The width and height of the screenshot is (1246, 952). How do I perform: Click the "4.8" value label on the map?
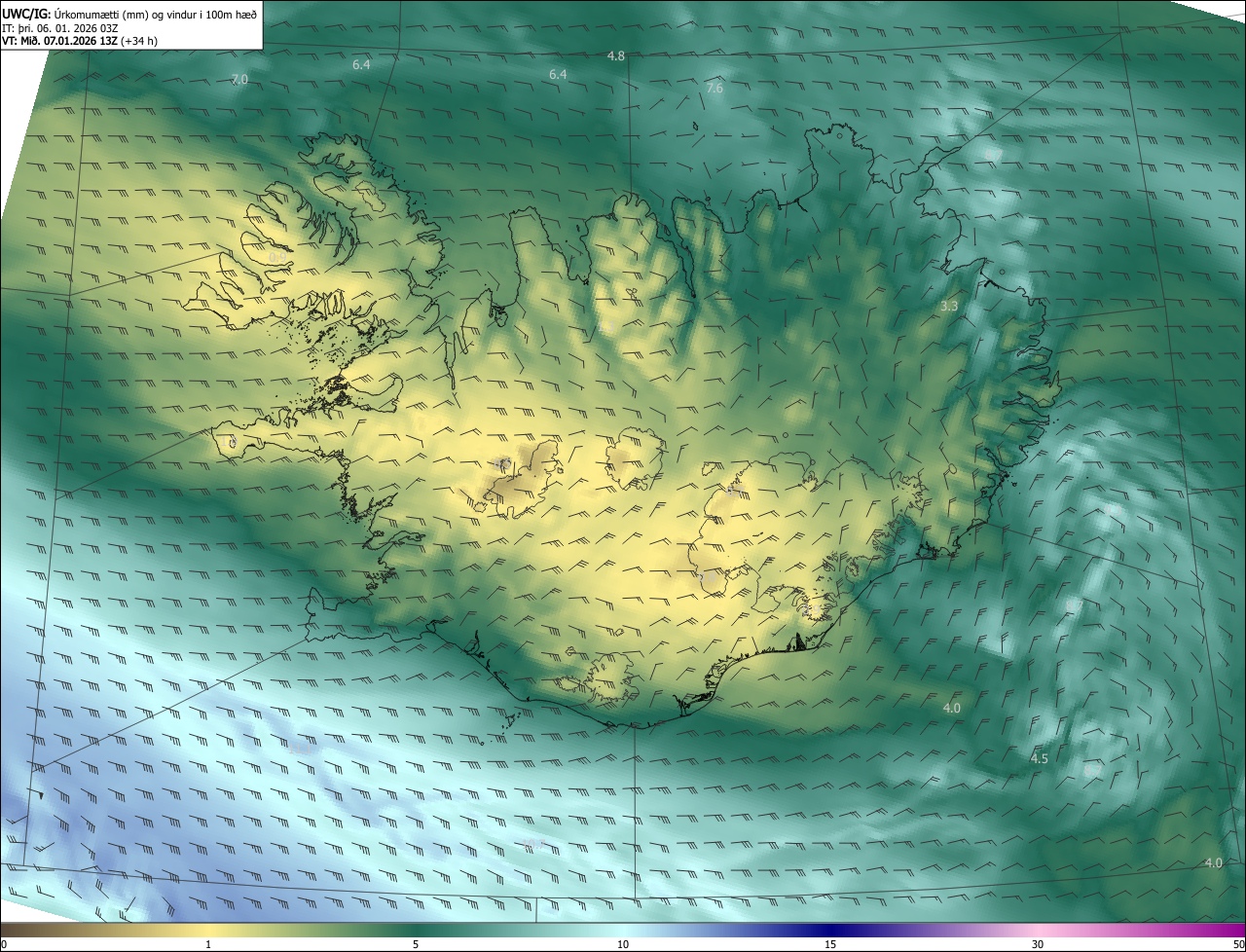click(x=615, y=56)
